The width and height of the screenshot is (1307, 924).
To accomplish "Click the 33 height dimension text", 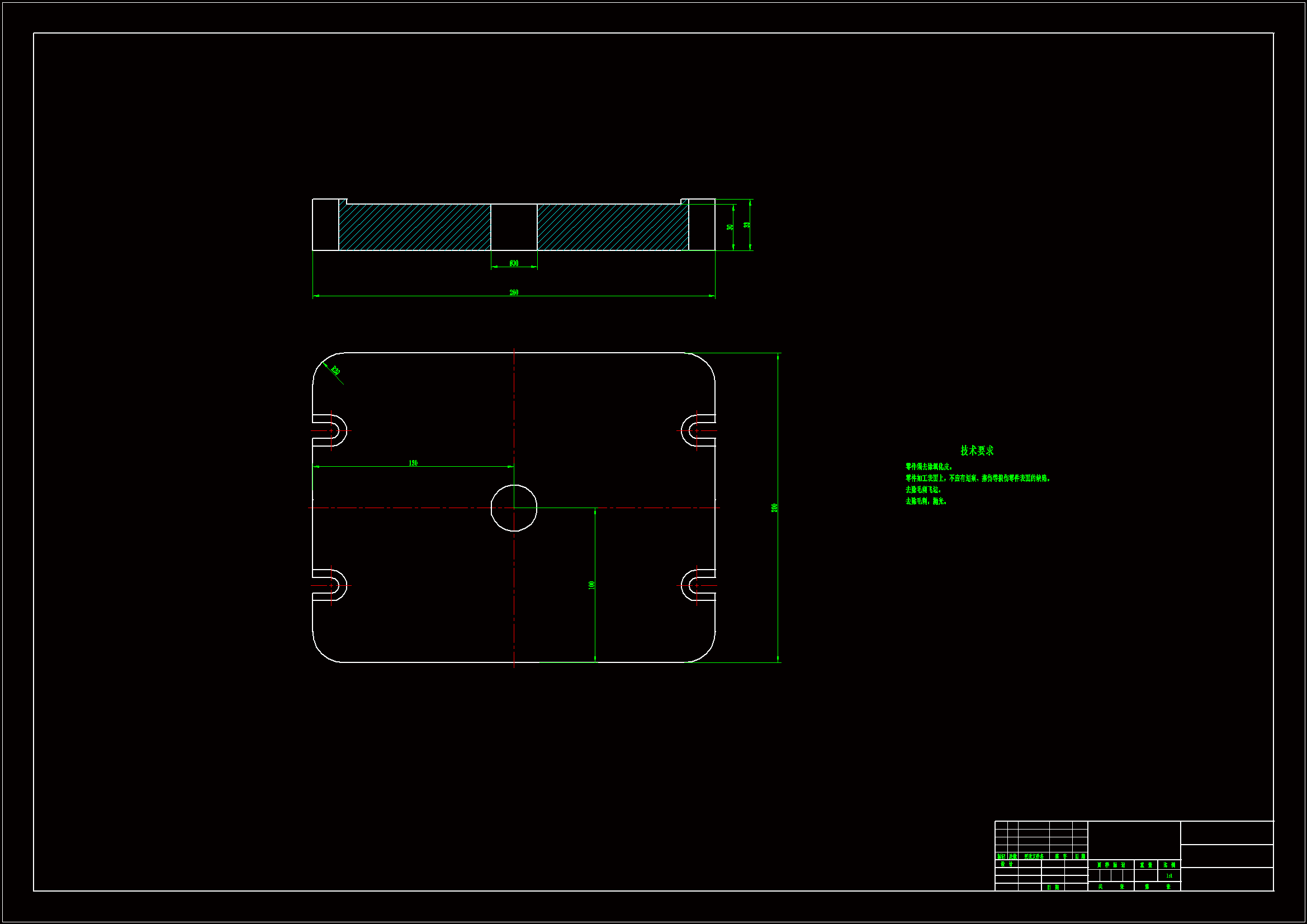I will click(x=747, y=225).
